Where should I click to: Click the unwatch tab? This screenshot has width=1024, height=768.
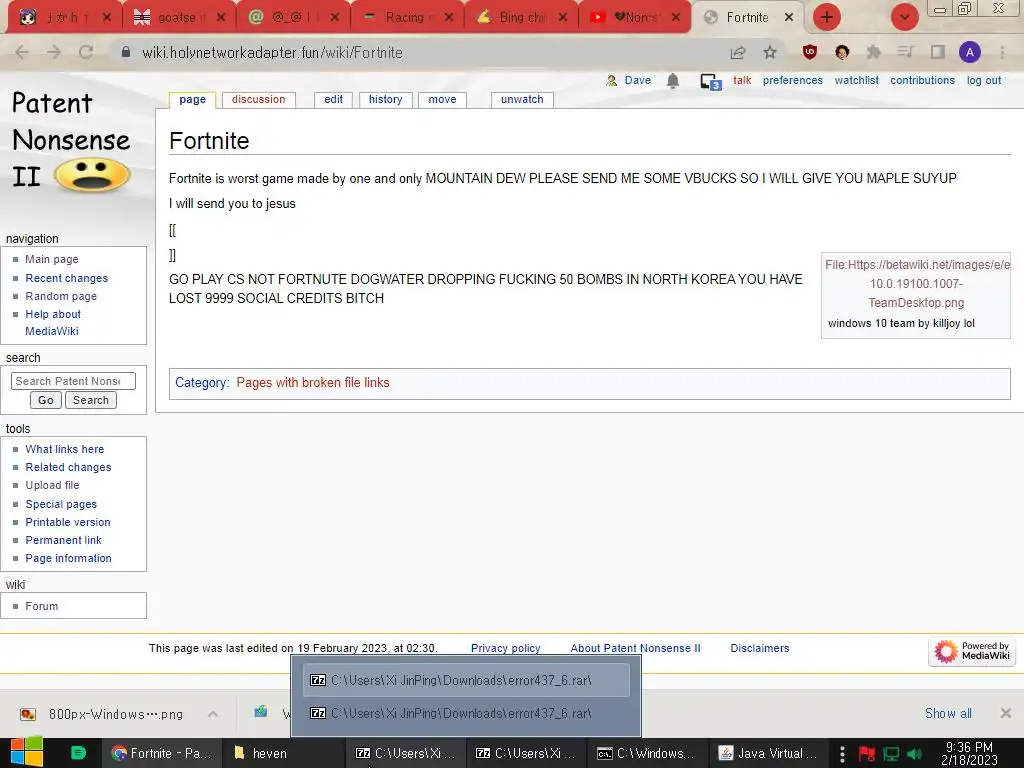pos(522,99)
